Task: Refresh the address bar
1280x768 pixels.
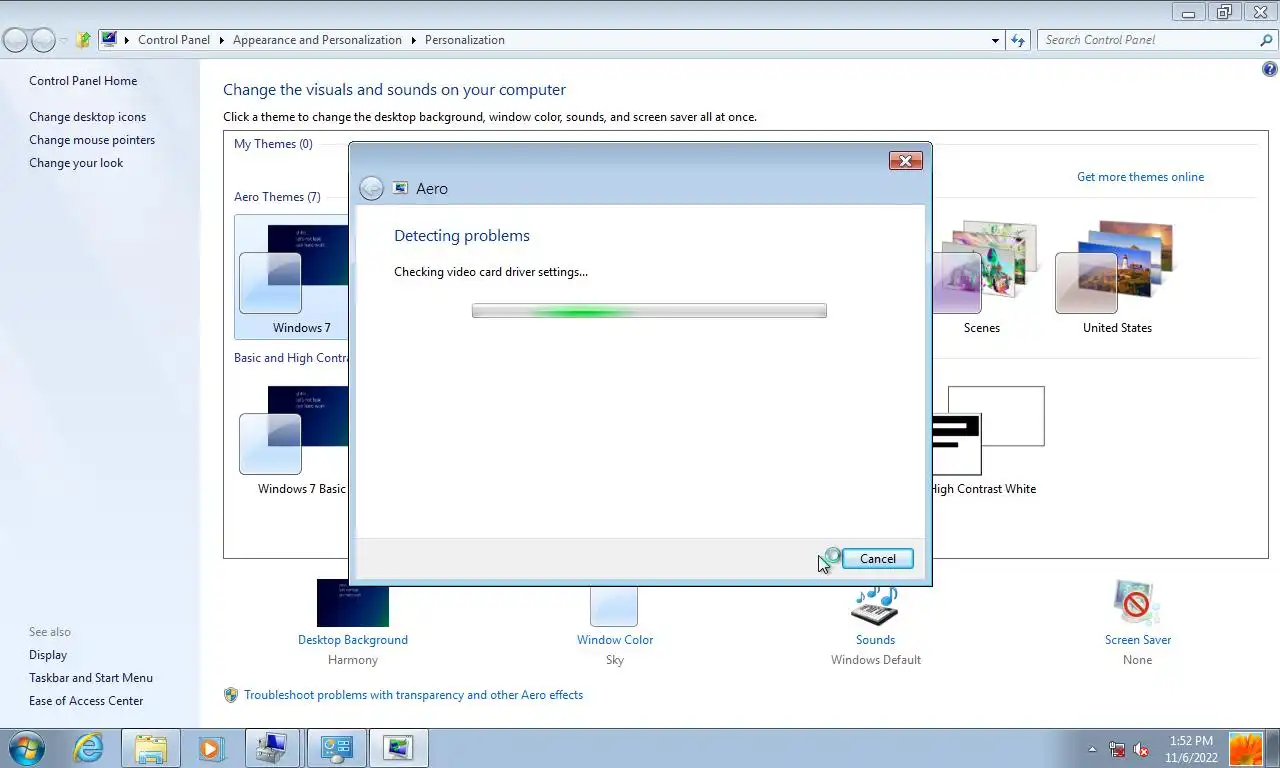Action: [x=1018, y=40]
